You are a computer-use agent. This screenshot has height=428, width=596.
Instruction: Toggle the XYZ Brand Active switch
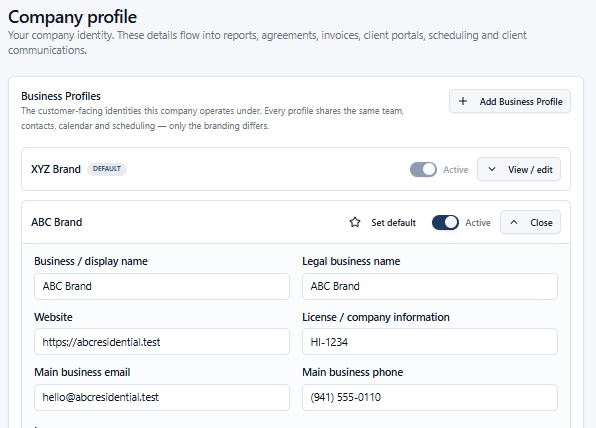[x=423, y=170]
